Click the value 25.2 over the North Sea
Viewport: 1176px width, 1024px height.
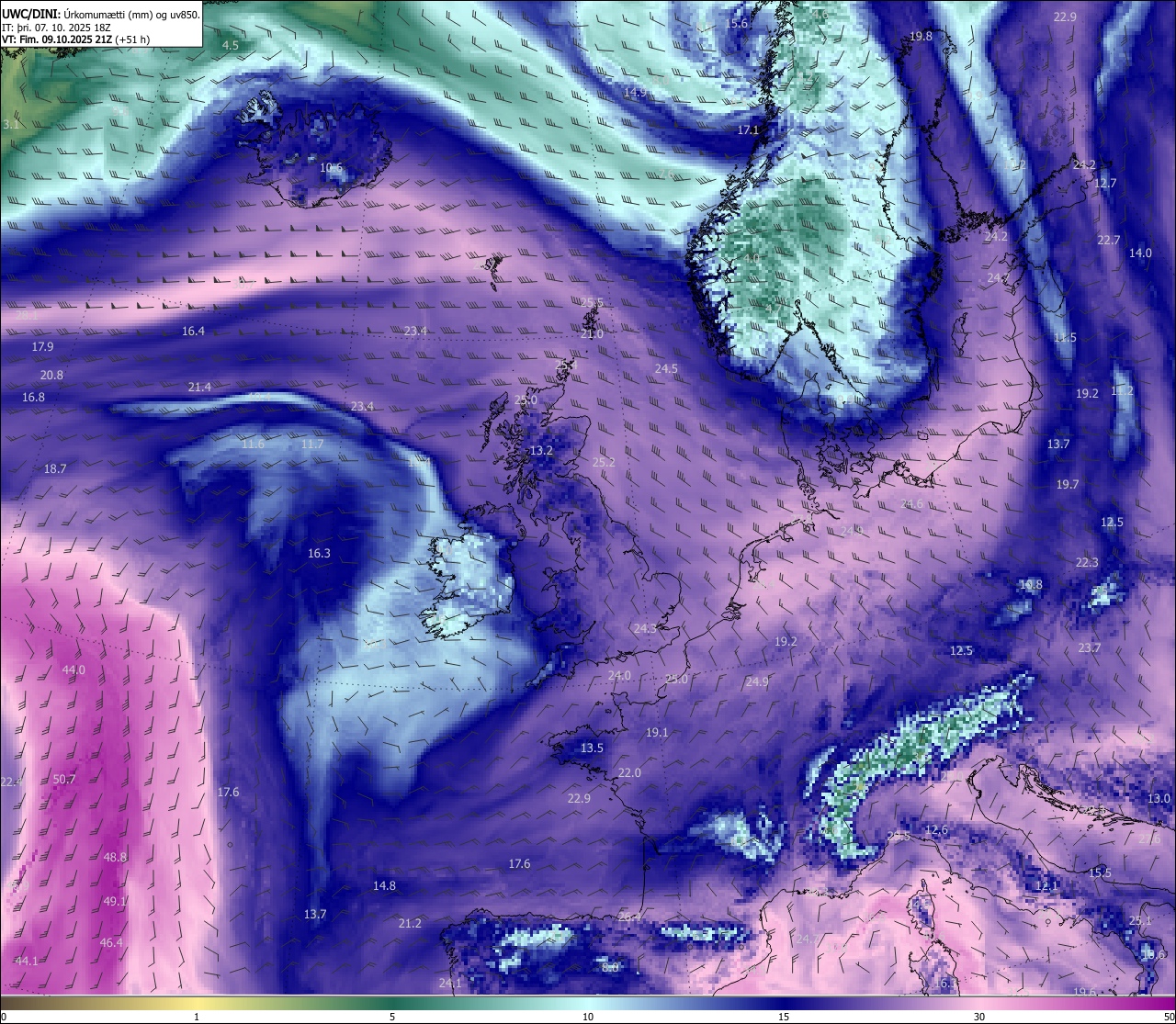click(x=604, y=462)
